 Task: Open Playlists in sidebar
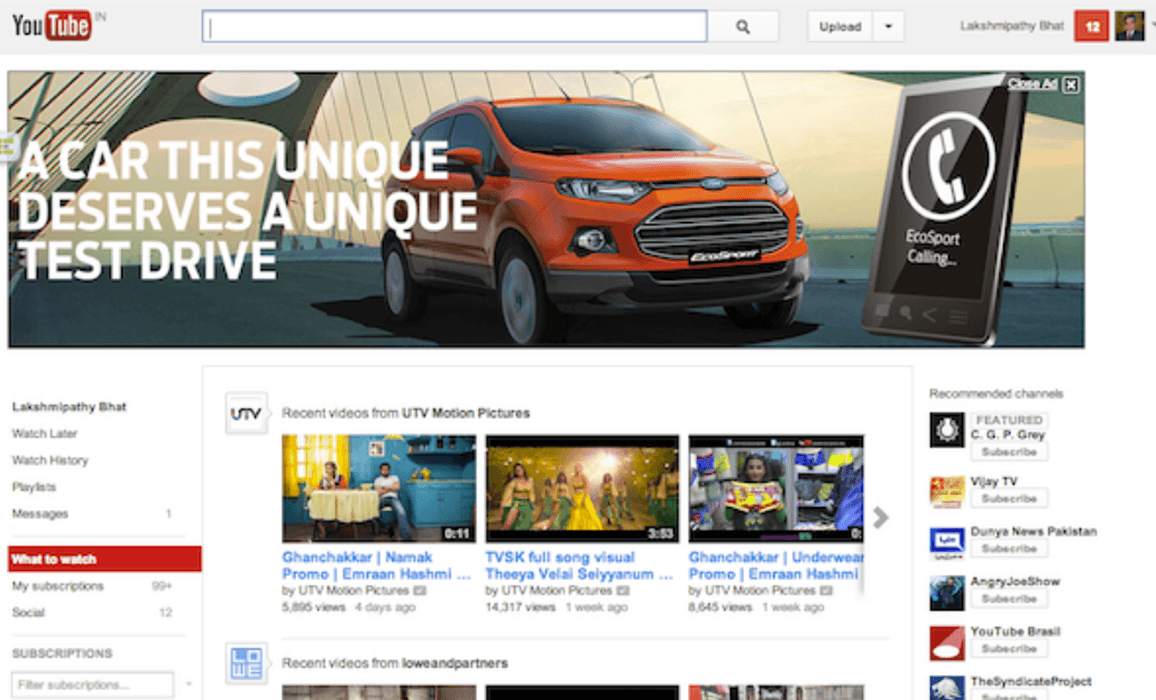34,487
